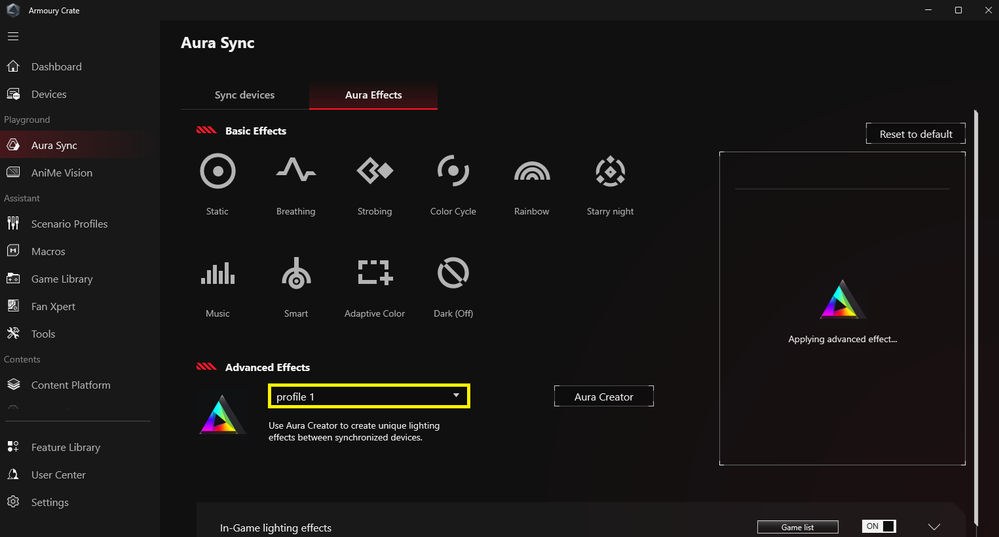999x537 pixels.
Task: Click the AniMe Vision sidebar icon
Action: coord(13,173)
